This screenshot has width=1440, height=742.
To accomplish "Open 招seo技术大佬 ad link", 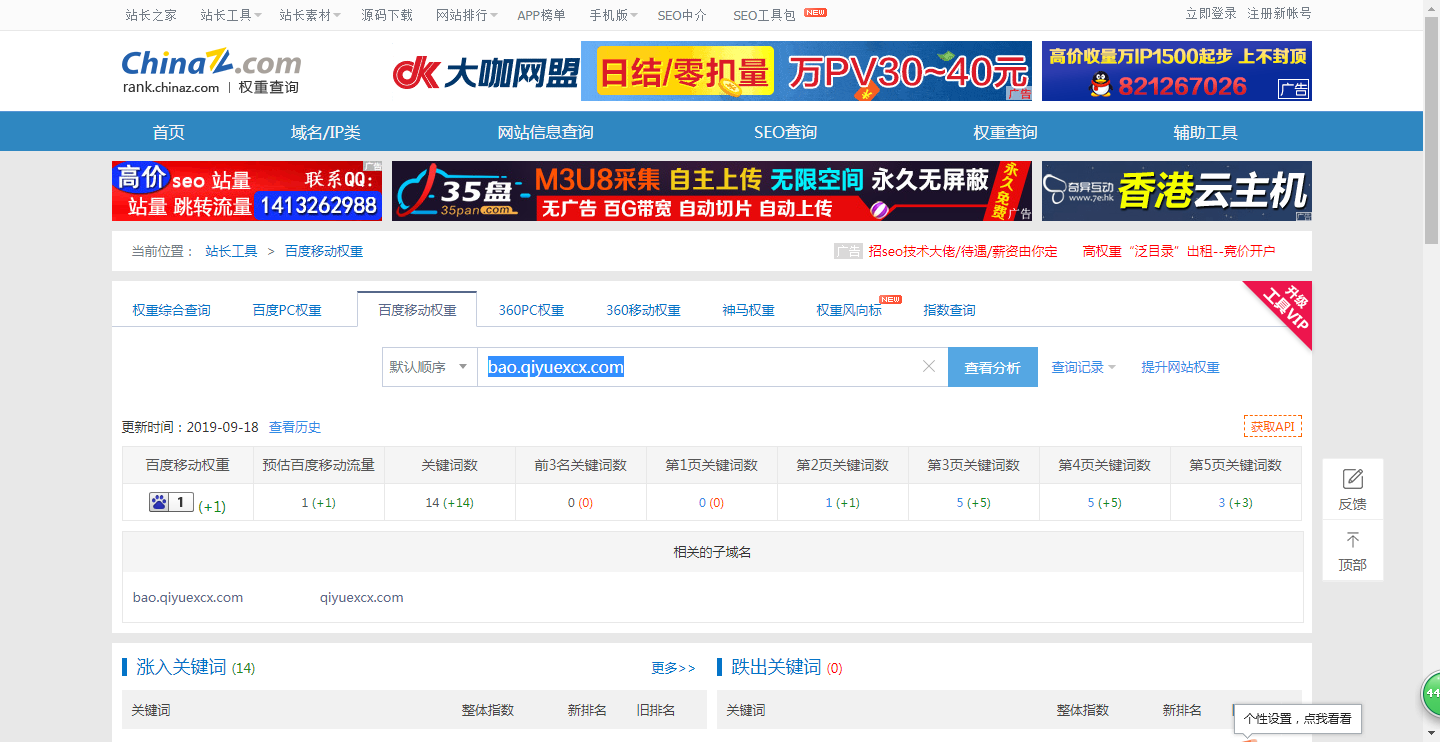I will click(962, 251).
